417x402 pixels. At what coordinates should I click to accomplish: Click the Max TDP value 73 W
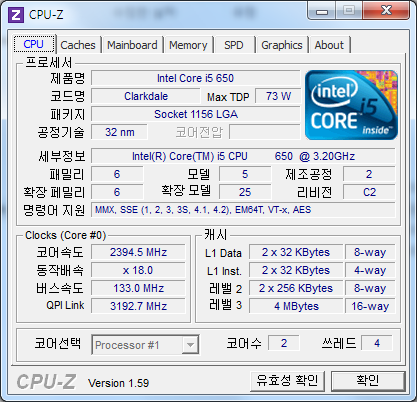click(278, 96)
